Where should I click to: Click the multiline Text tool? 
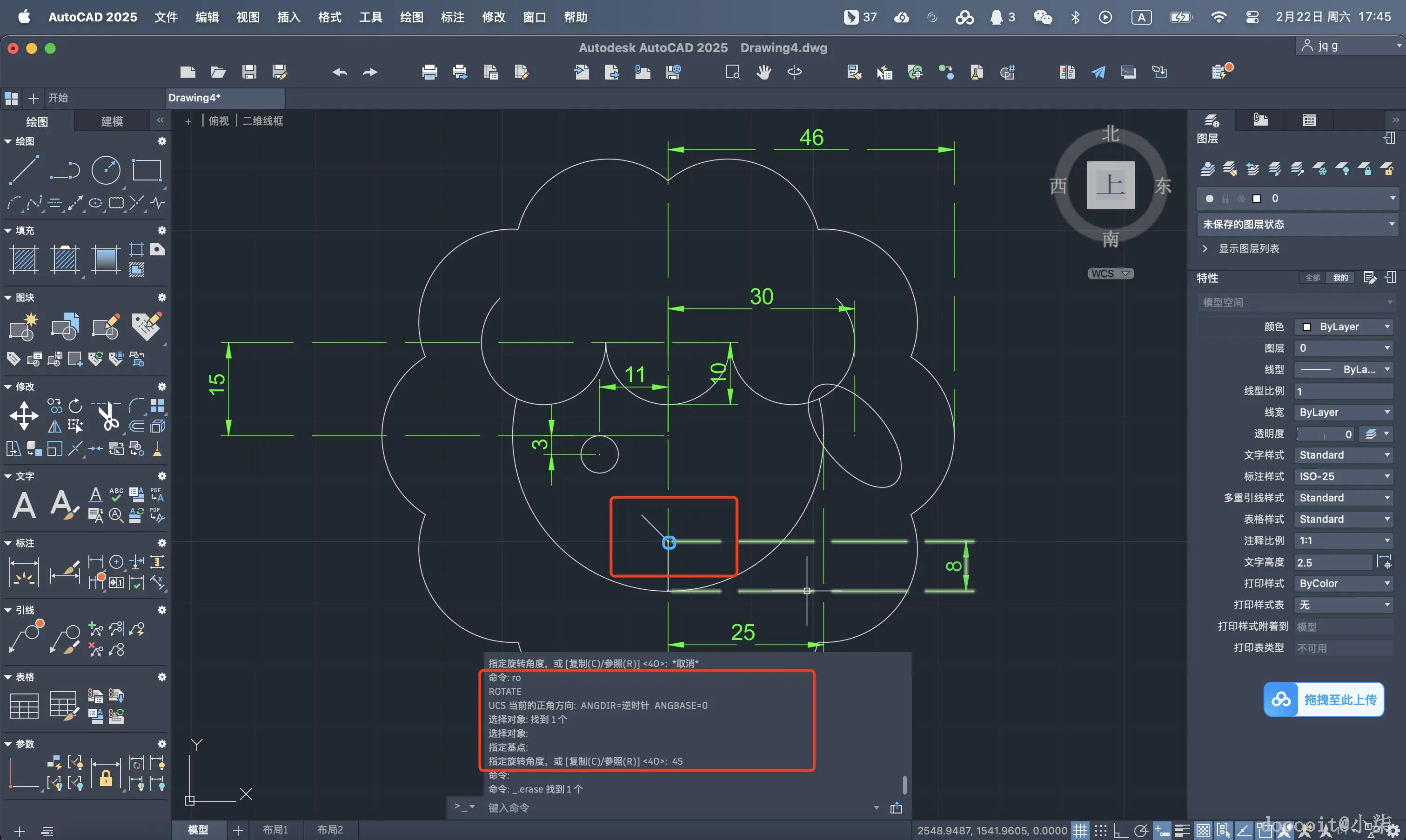24,505
